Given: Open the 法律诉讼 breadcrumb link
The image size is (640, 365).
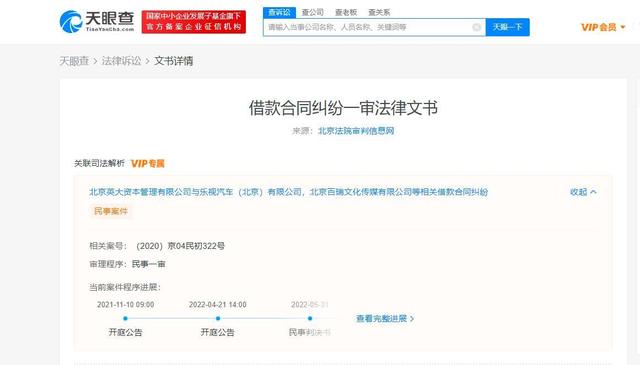Looking at the screenshot, I should (x=121, y=61).
